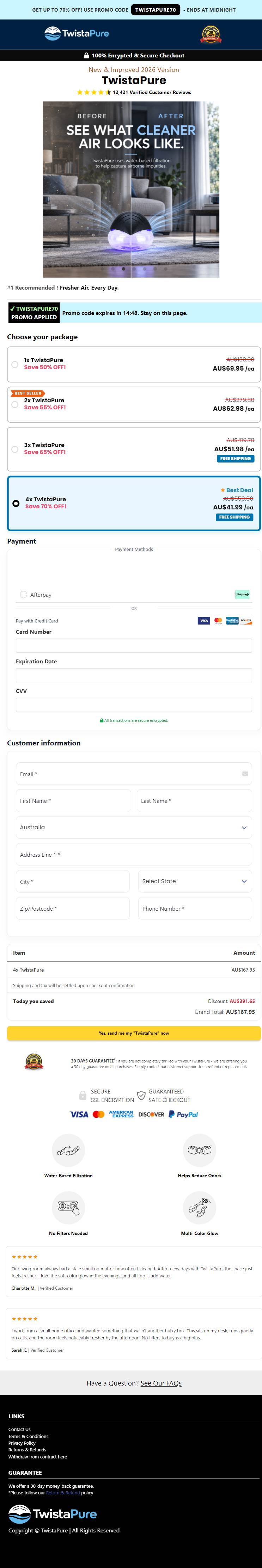Click the TWISTAPURE70 promo code pill
This screenshot has height=1568, width=262.
(156, 10)
